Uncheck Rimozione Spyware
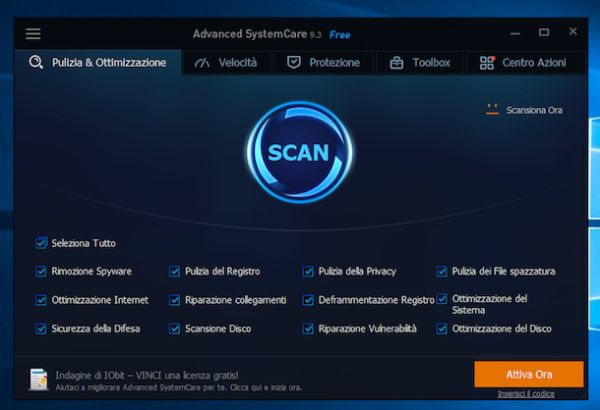This screenshot has width=600, height=410. click(41, 271)
